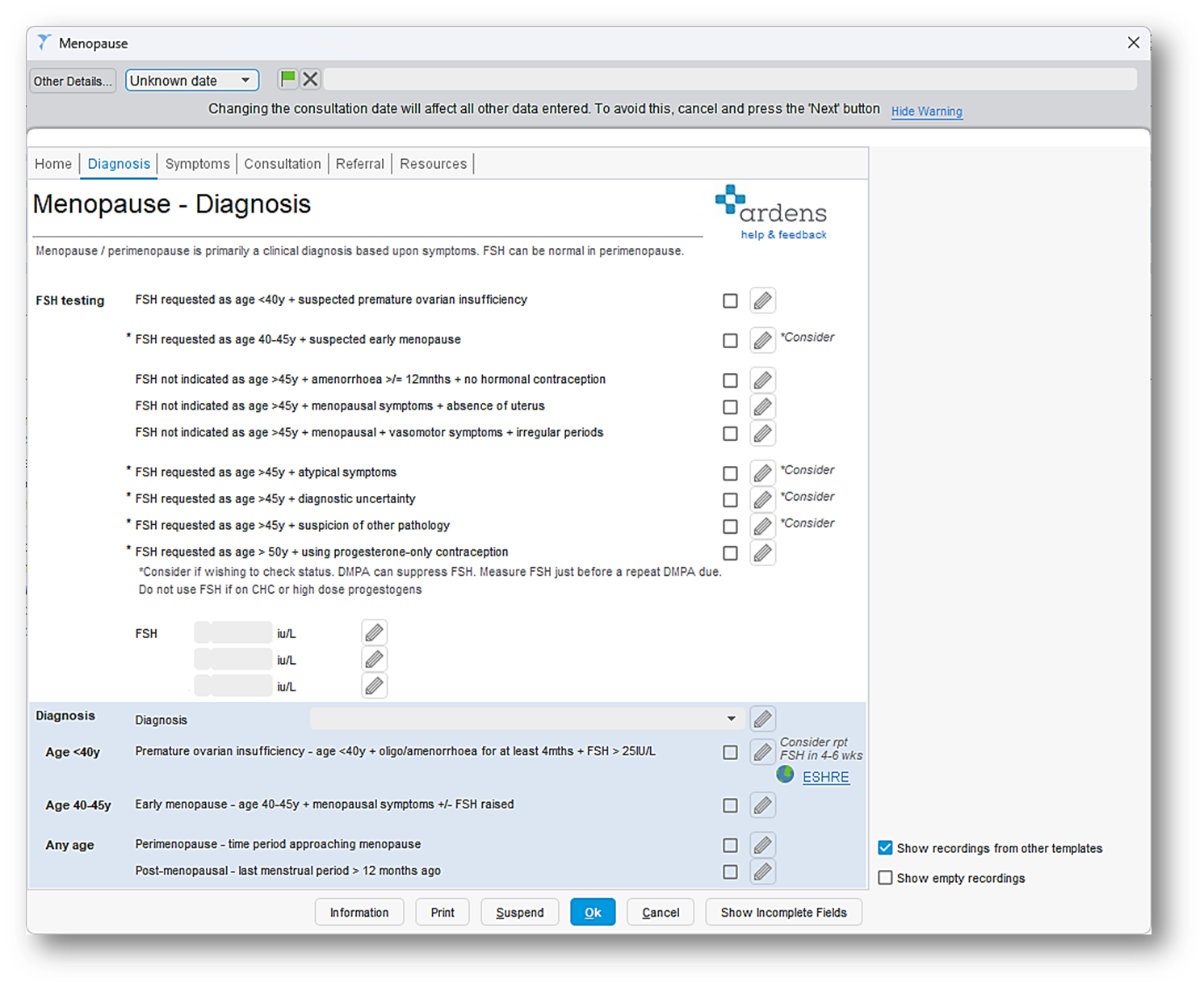Screen dimensions: 1204x987
Task: Open note pencil for Premature ovarian insufficiency diagnosis
Action: click(x=762, y=752)
